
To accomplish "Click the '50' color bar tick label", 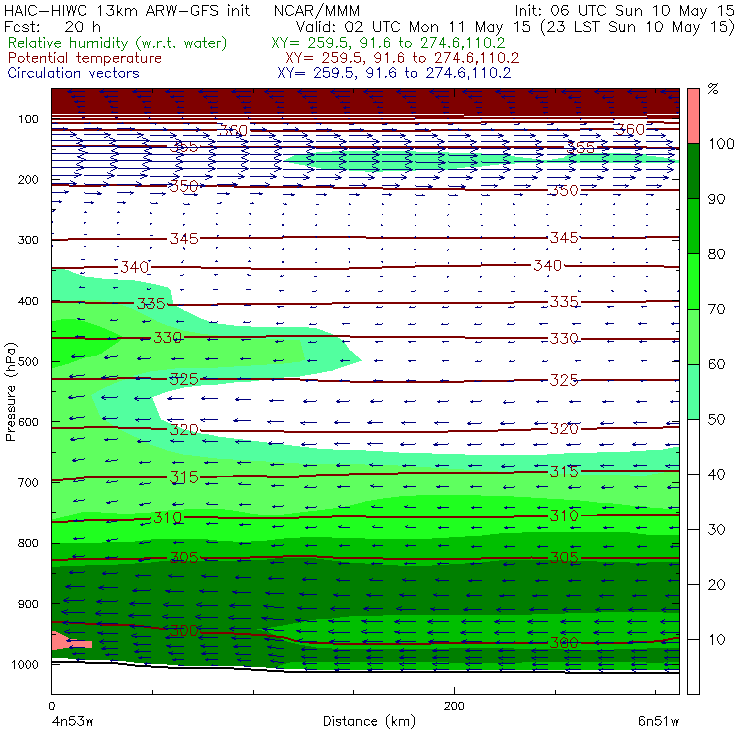I will coord(717,420).
